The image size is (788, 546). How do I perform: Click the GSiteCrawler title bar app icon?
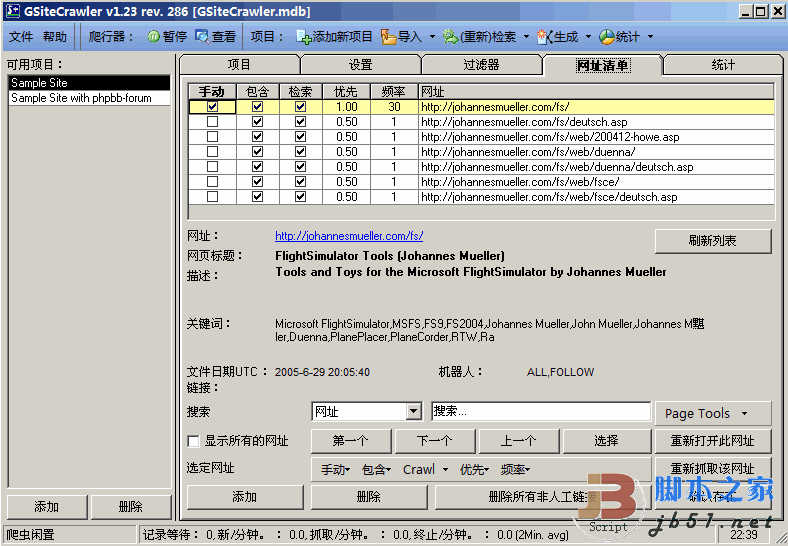10,11
